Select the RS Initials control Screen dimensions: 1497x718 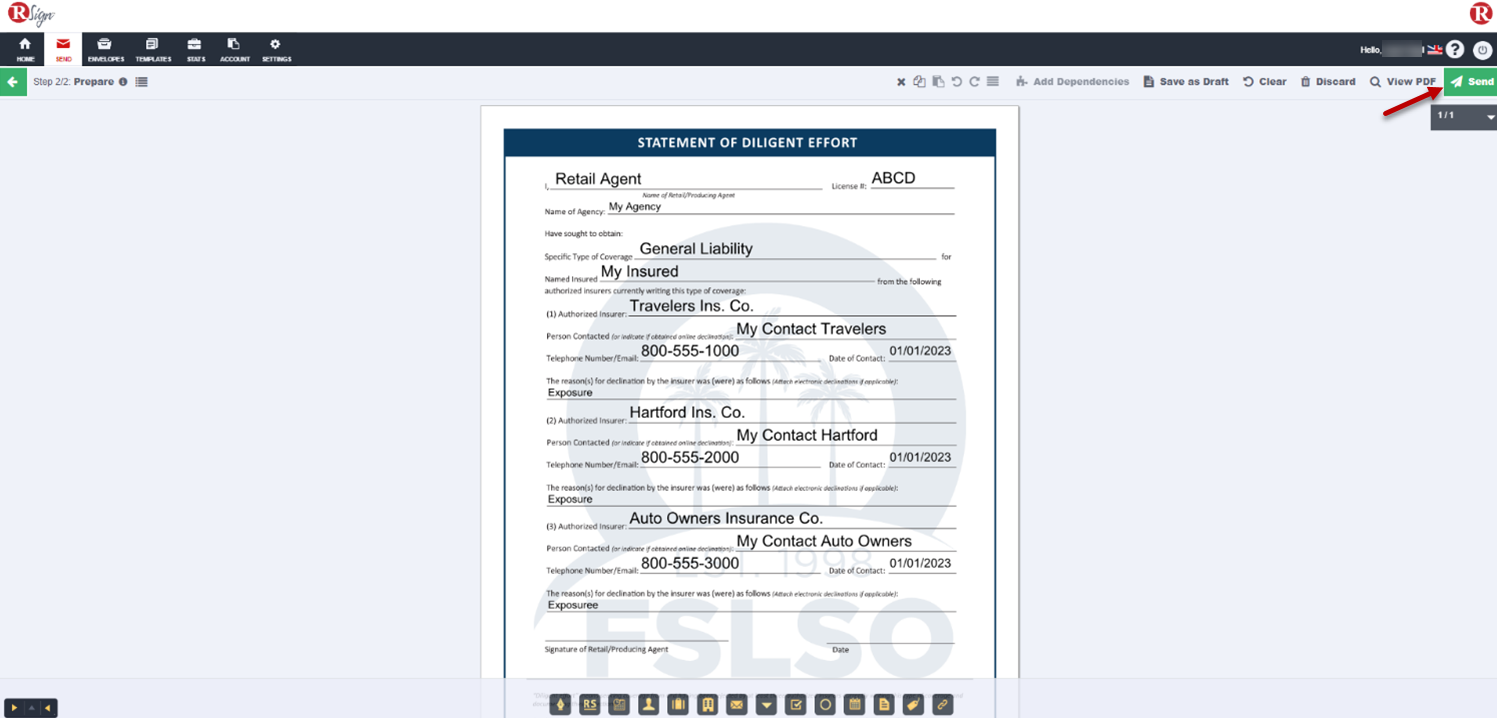tap(590, 704)
